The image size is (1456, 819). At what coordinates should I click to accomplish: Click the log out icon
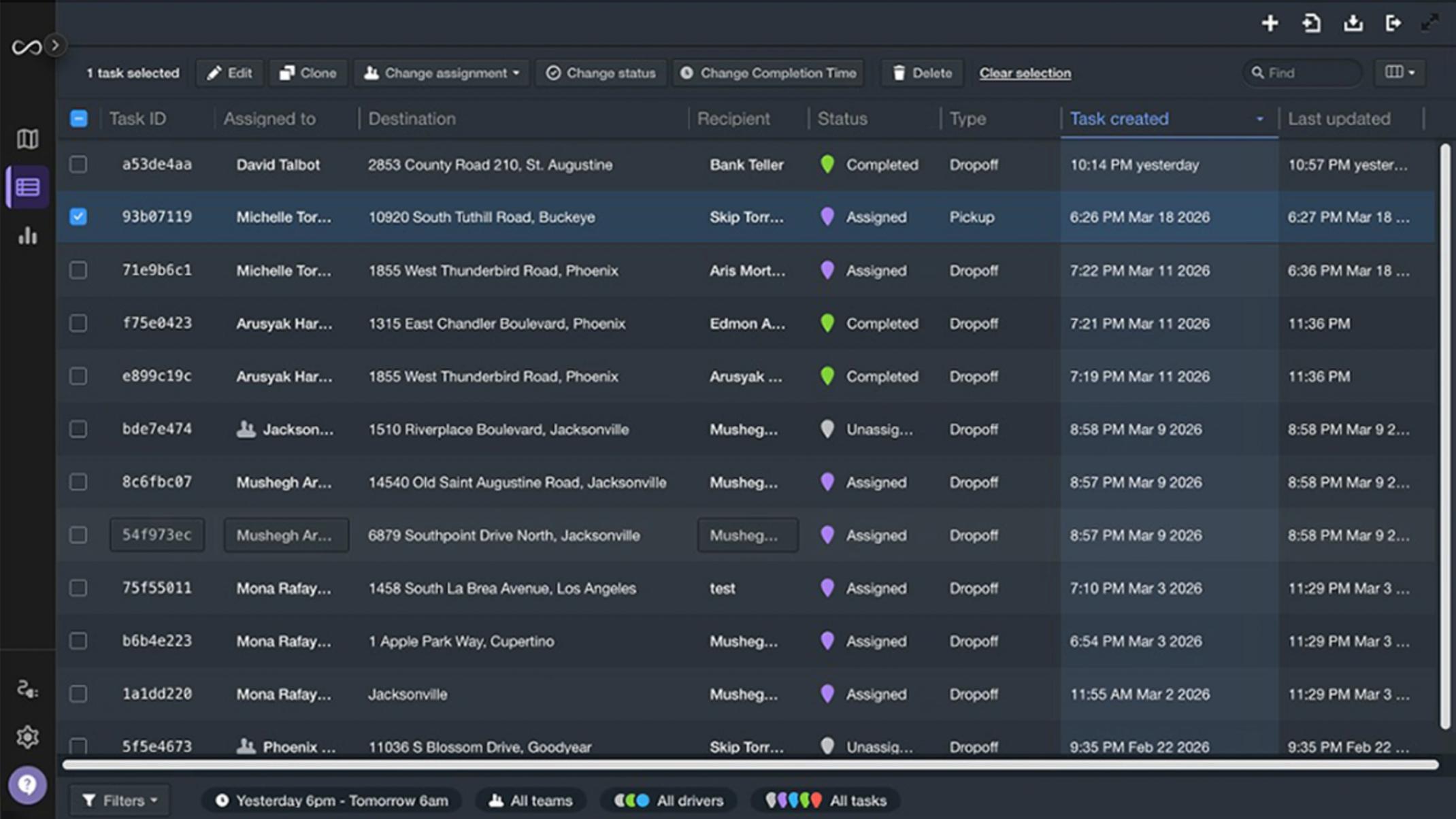pyautogui.click(x=1393, y=23)
